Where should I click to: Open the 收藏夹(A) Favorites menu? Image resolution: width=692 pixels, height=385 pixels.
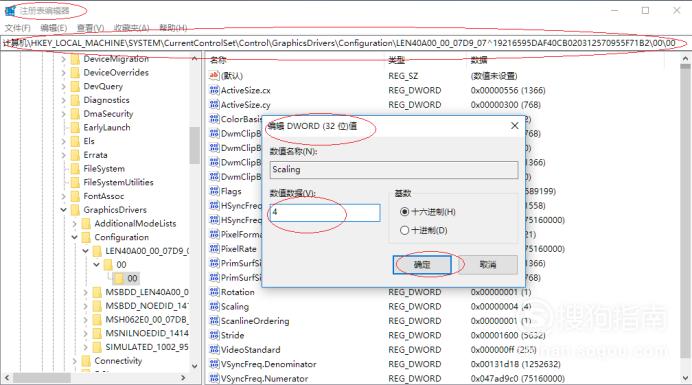click(132, 28)
